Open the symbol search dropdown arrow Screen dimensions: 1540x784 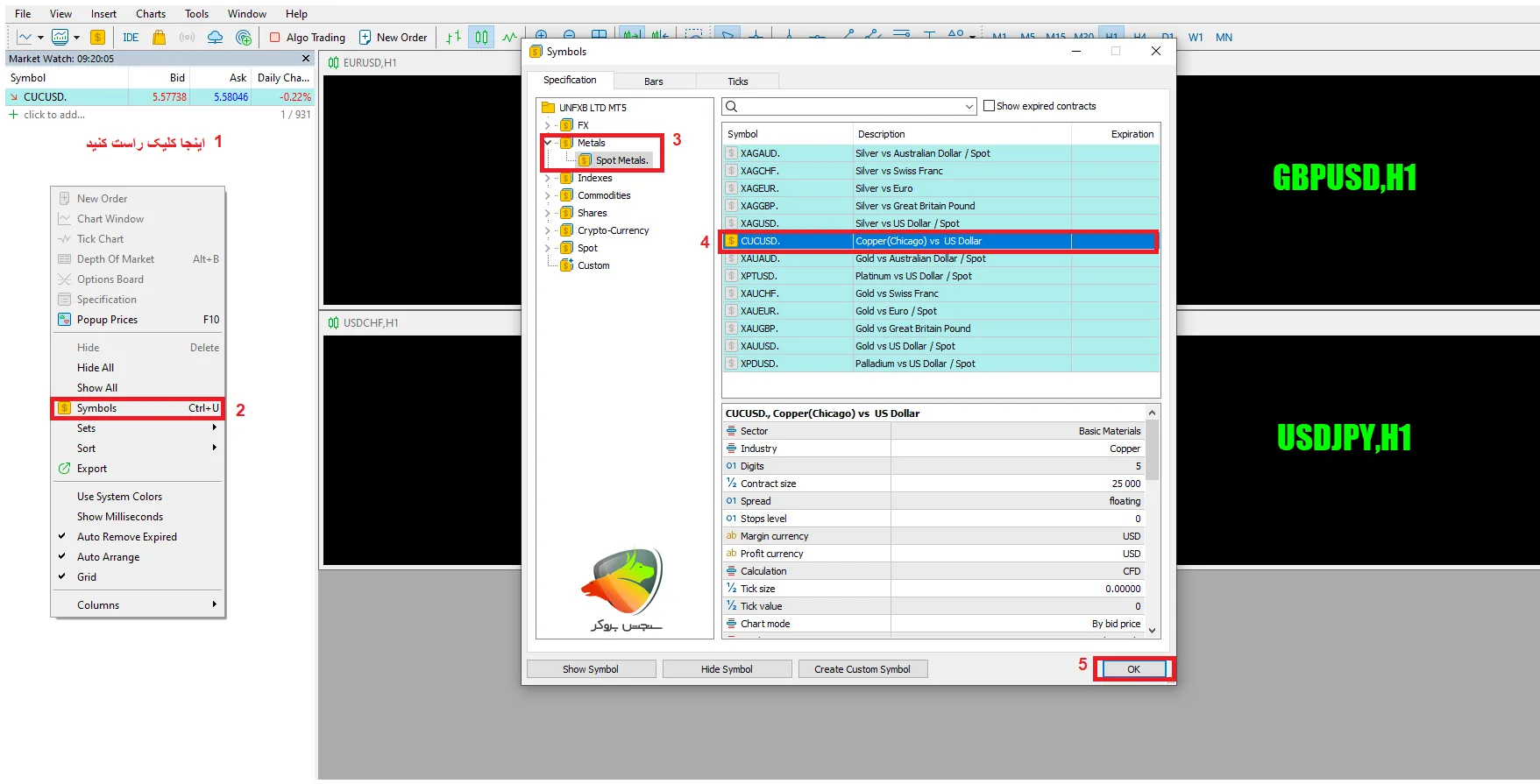point(969,106)
